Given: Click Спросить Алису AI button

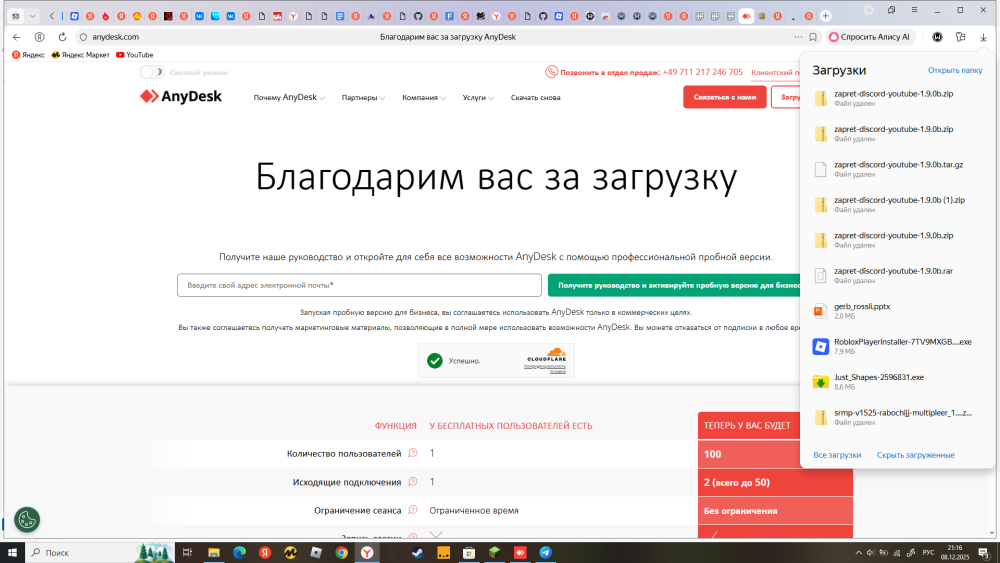Looking at the screenshot, I should coord(870,37).
